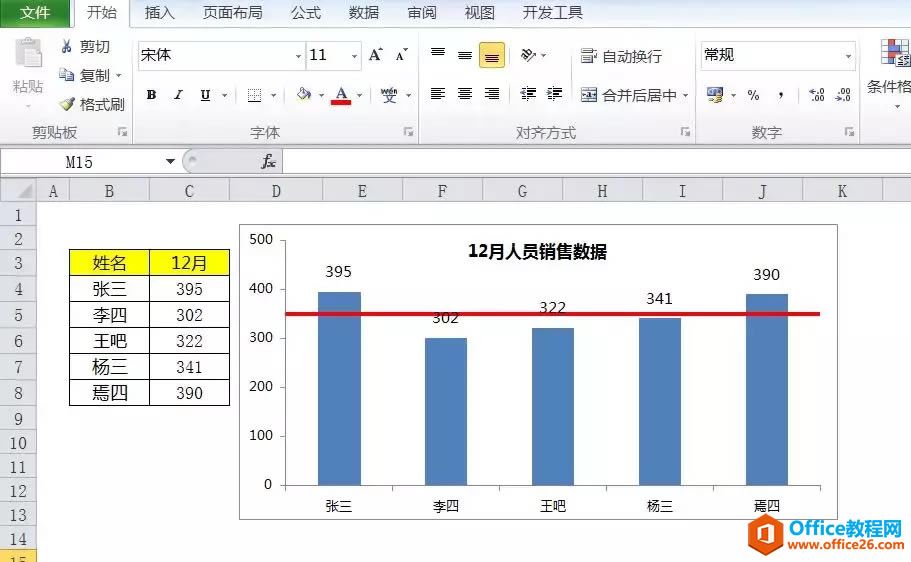Select column D header
The width and height of the screenshot is (911, 562).
pos(276,191)
